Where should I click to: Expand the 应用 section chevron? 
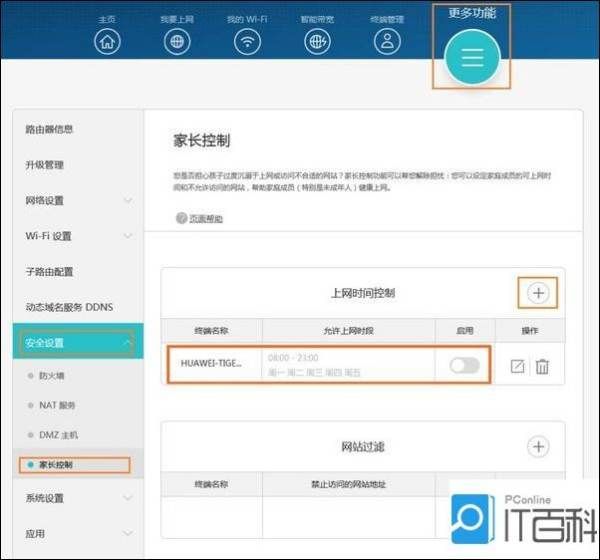(x=128, y=533)
